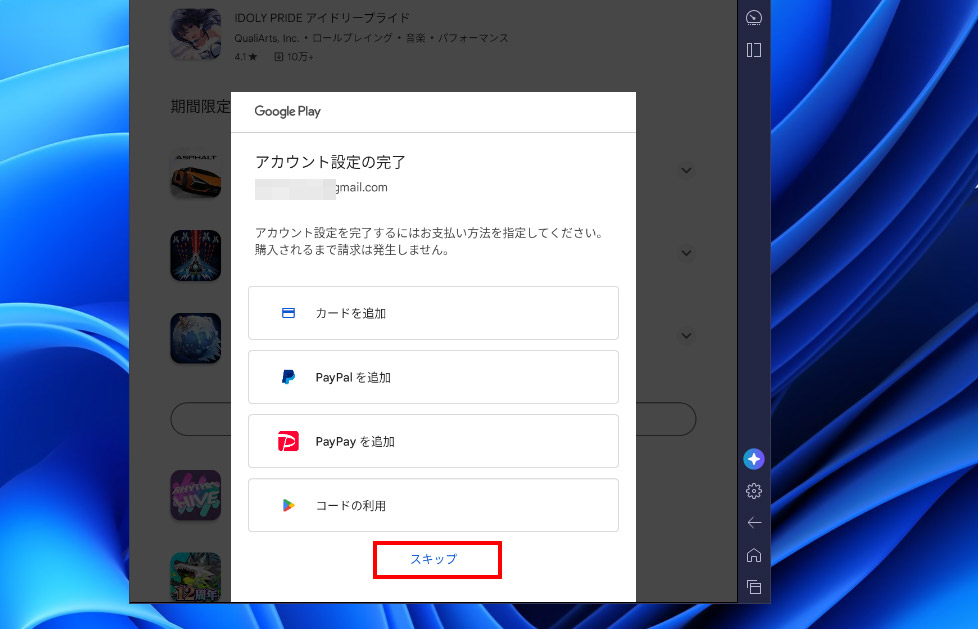Click the red PayPay logo icon

(288, 441)
